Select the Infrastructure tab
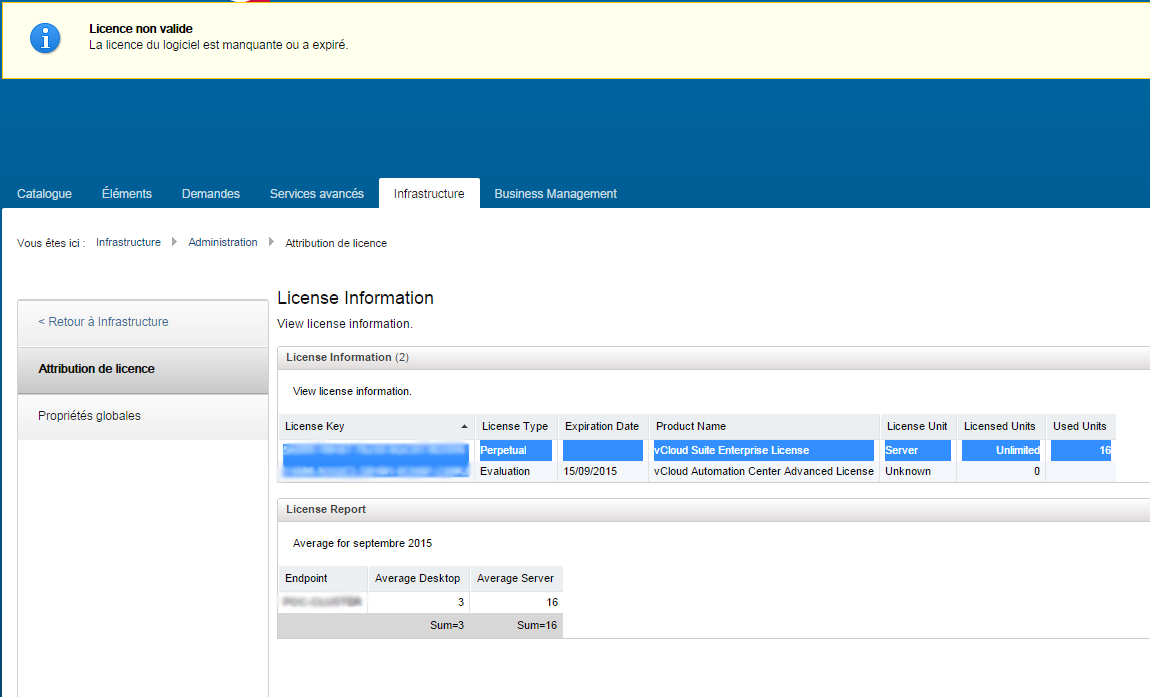The image size is (1150, 697). pyautogui.click(x=429, y=194)
